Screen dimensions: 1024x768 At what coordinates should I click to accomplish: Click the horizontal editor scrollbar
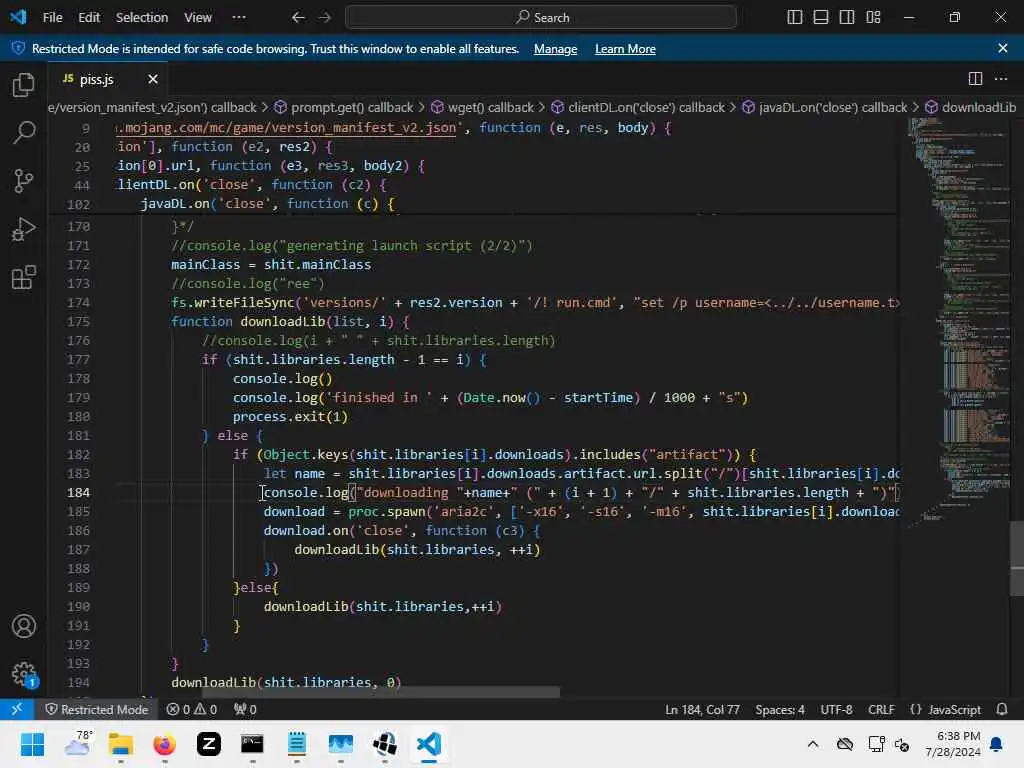click(381, 692)
